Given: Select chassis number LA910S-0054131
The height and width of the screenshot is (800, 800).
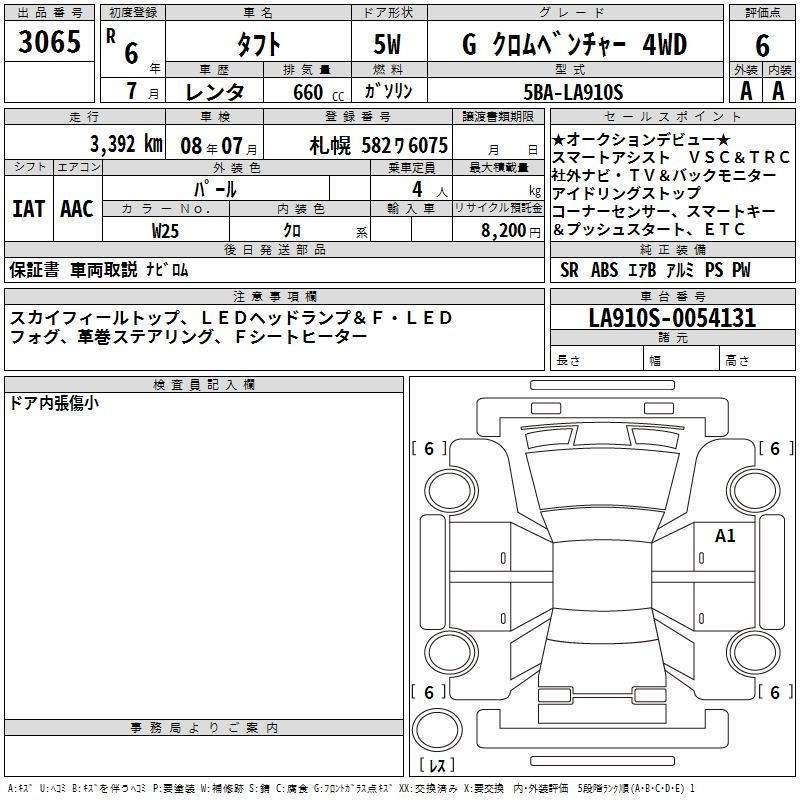Looking at the screenshot, I should pyautogui.click(x=672, y=319).
